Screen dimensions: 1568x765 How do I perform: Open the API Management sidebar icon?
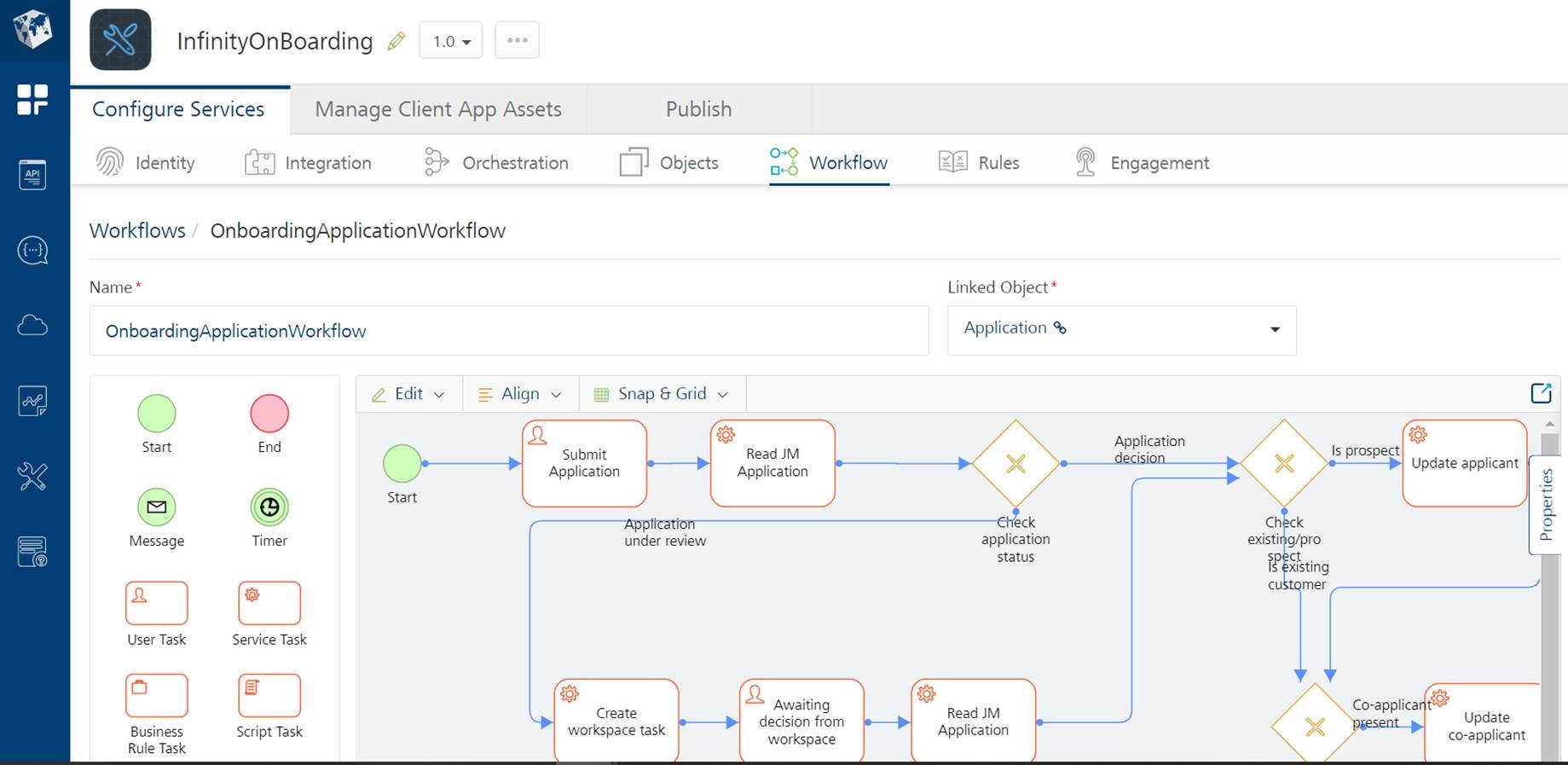(32, 175)
